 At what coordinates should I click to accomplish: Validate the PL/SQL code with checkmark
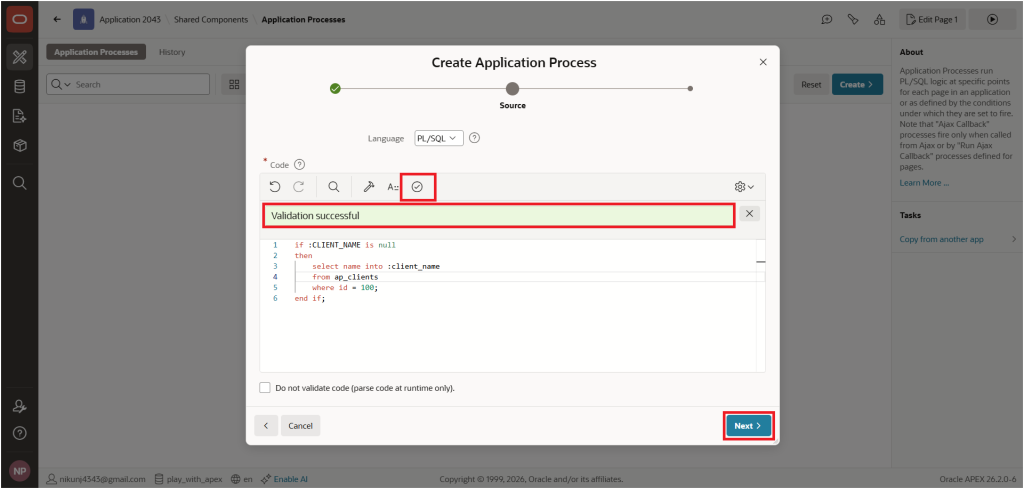click(x=417, y=187)
